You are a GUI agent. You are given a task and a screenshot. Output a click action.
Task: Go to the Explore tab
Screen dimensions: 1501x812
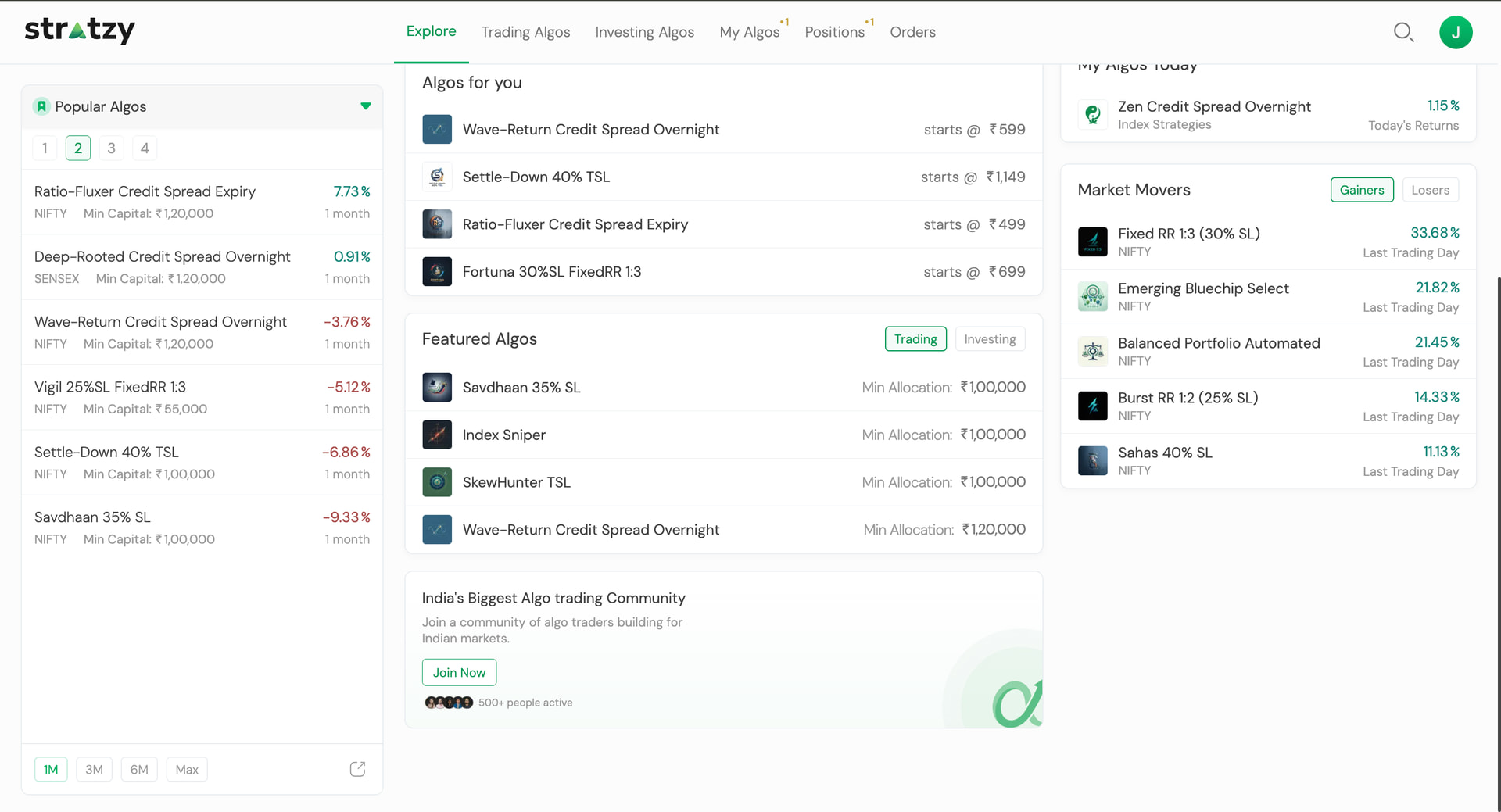(431, 31)
